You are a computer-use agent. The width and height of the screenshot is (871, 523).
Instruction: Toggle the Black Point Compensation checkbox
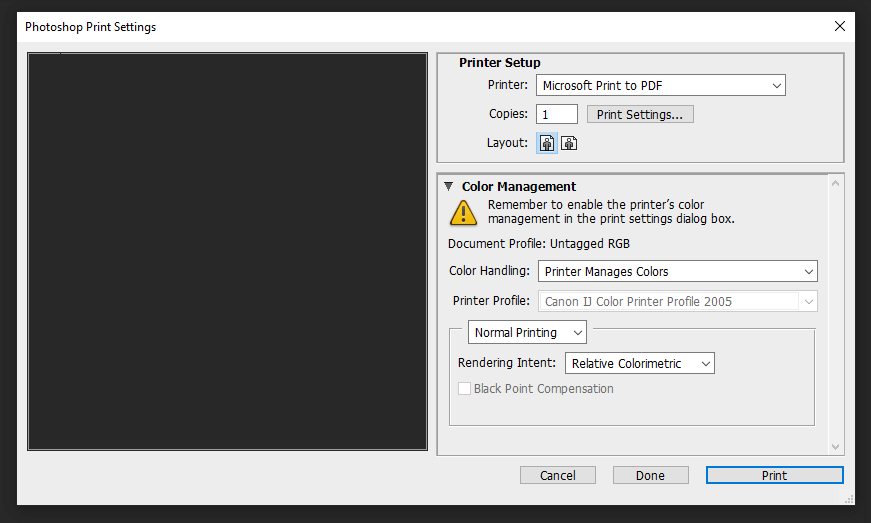click(x=464, y=389)
